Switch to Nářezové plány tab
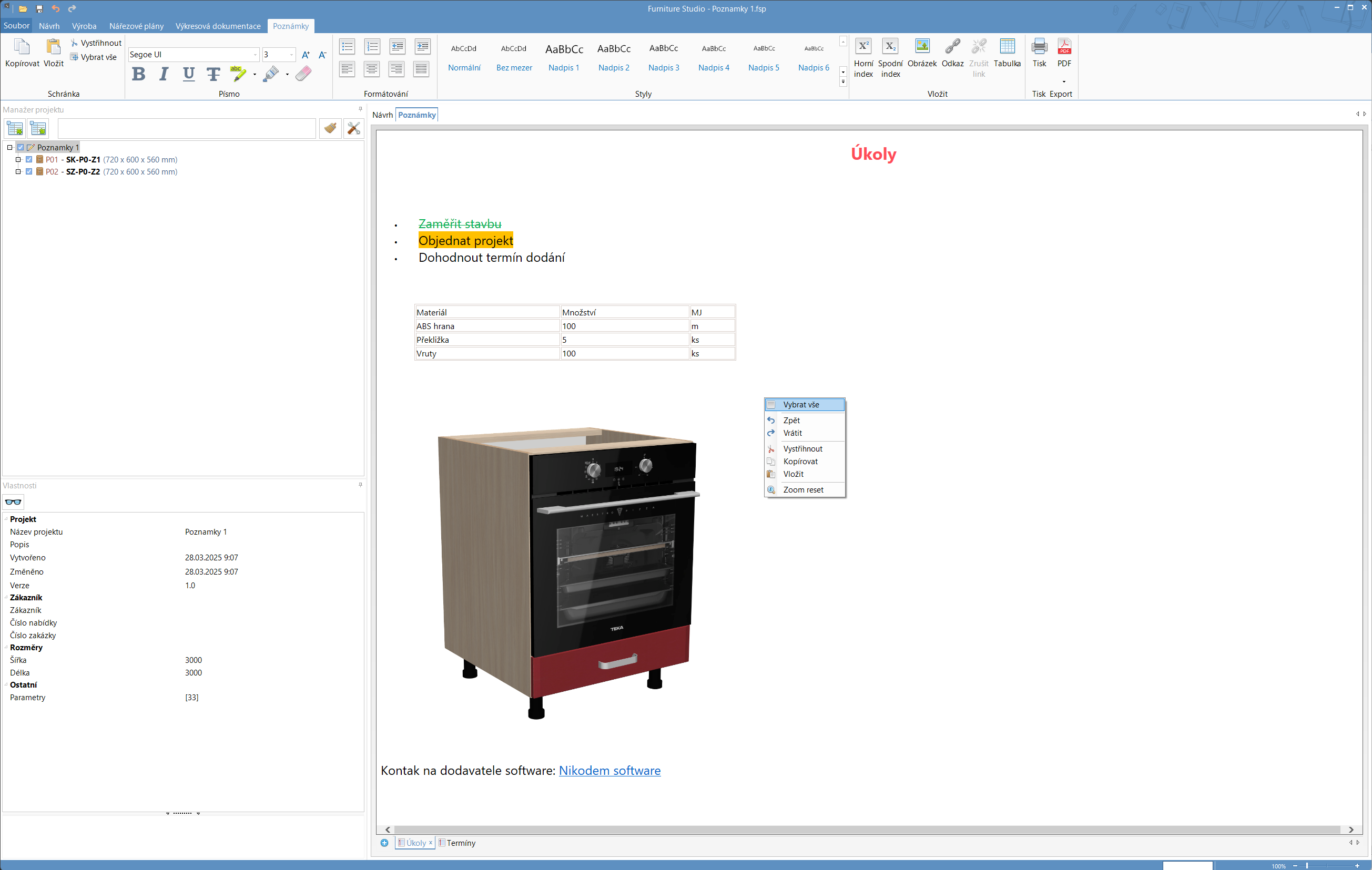 click(x=136, y=26)
